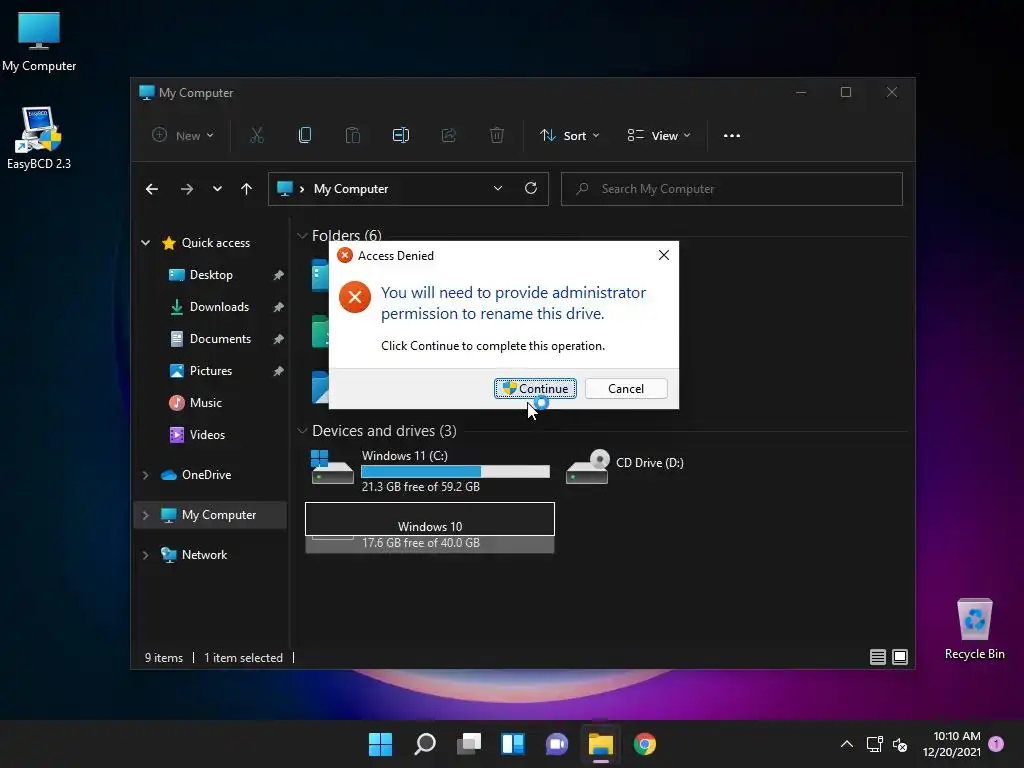Open Desktop in the sidebar

(x=210, y=275)
